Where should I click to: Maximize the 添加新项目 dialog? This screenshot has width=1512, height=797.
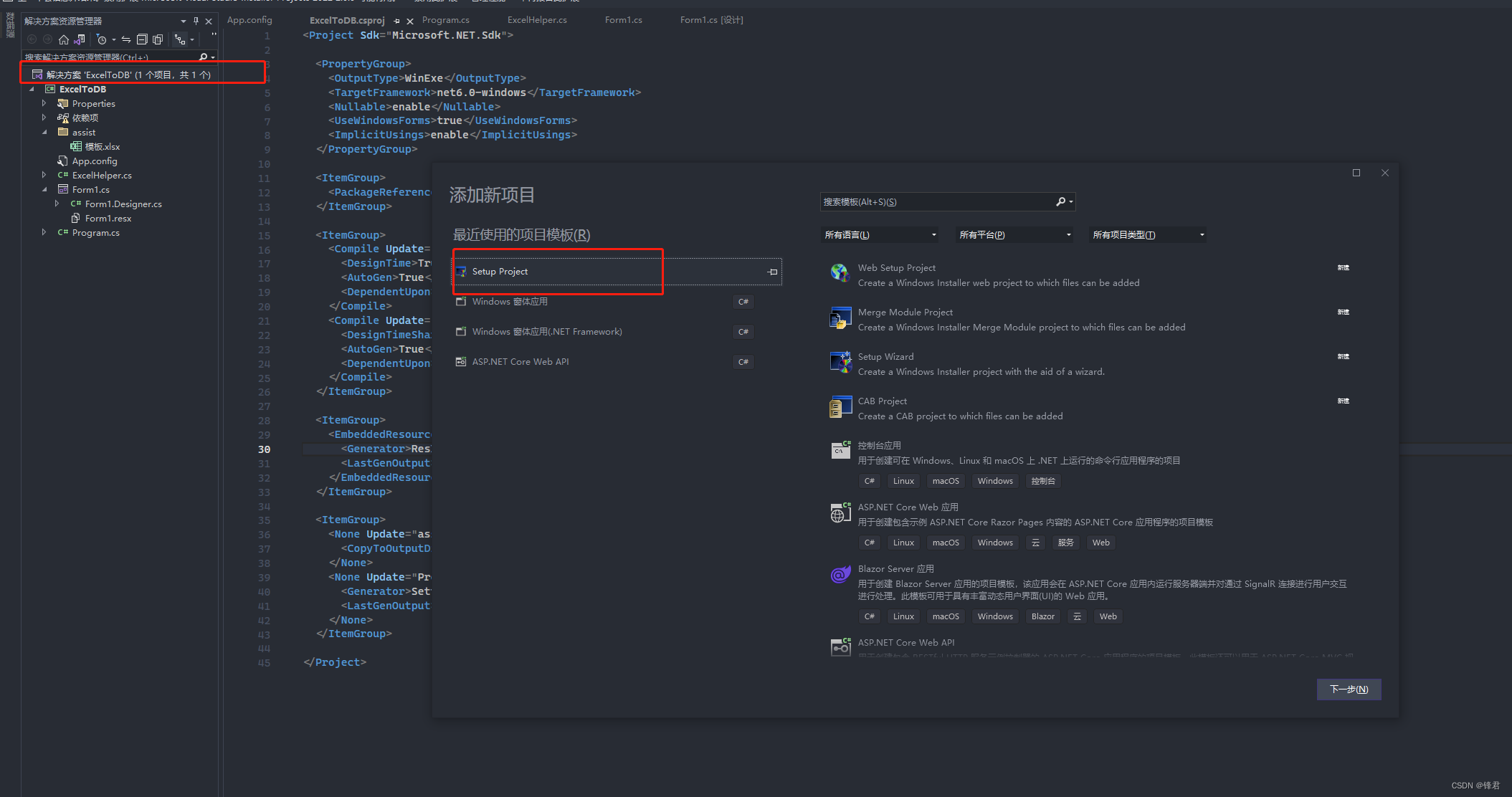1356,173
